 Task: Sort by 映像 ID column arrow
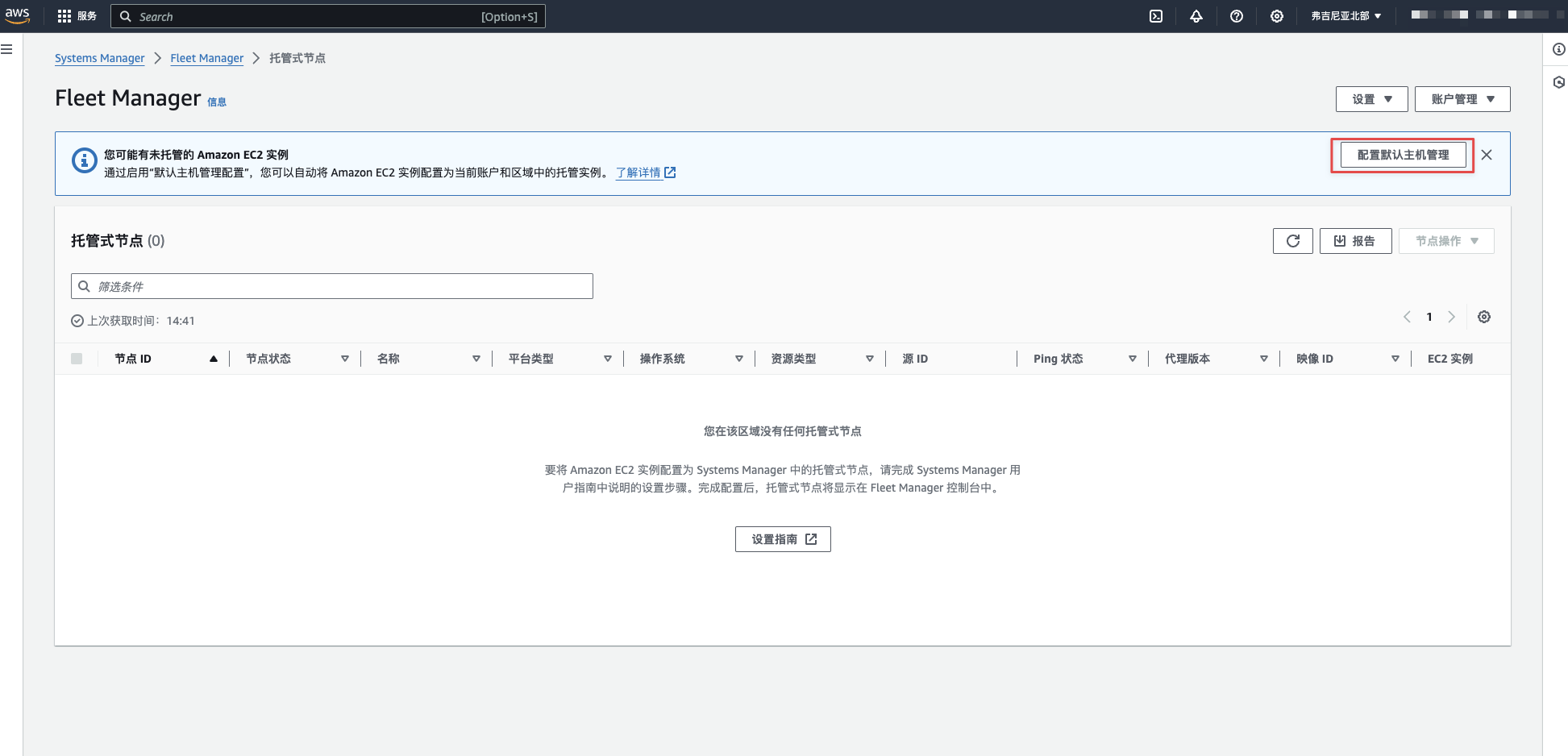[x=1395, y=359]
